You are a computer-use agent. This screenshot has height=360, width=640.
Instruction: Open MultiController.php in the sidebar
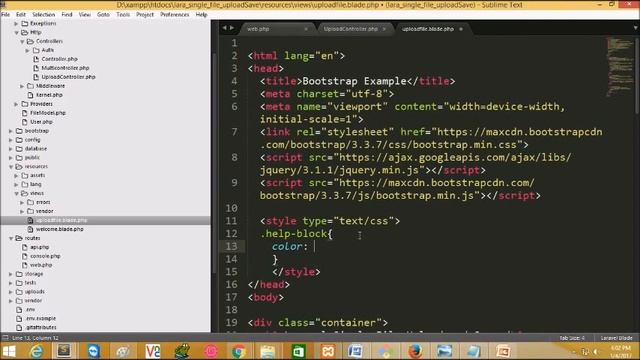[x=65, y=68]
